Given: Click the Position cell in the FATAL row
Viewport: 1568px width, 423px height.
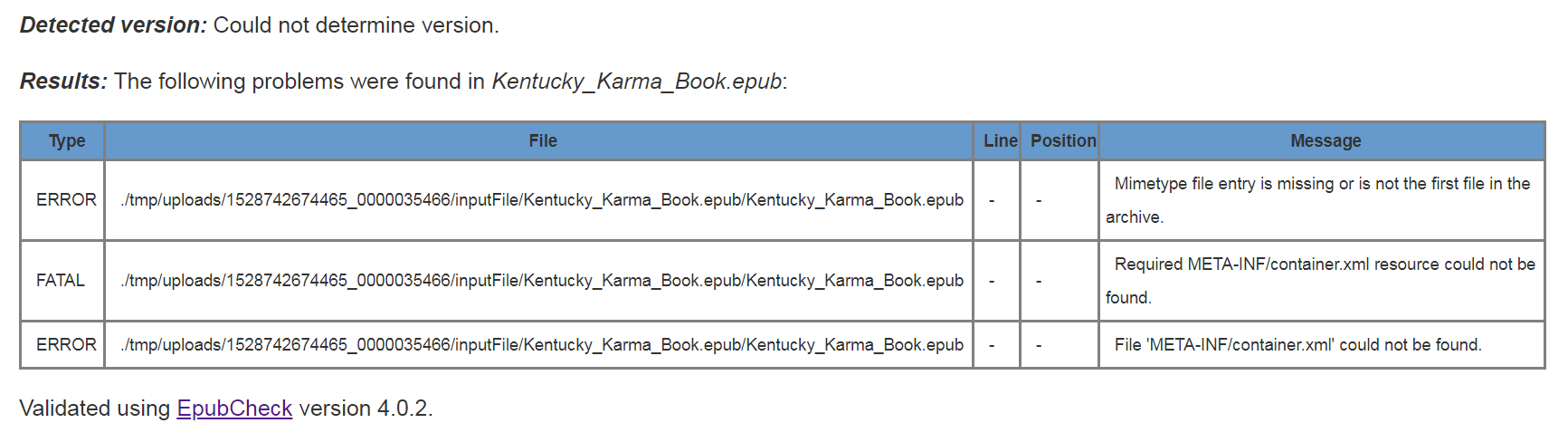Looking at the screenshot, I should (x=1039, y=281).
